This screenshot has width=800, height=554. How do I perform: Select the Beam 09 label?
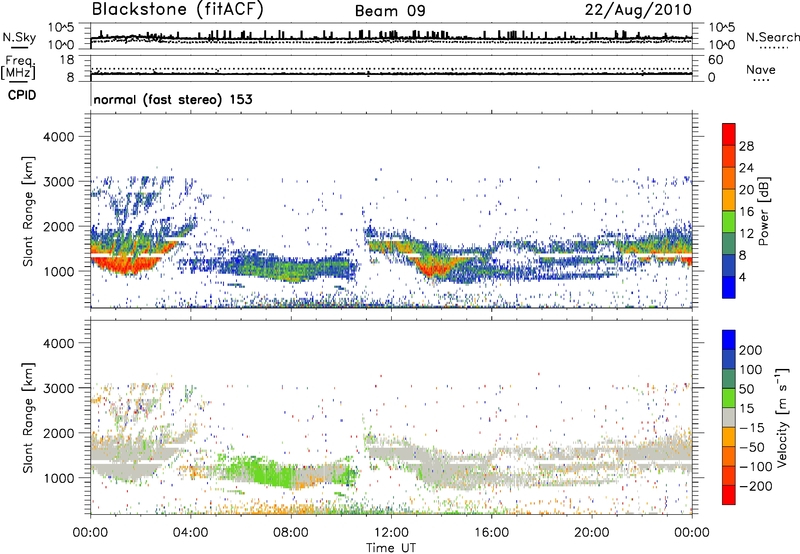coord(390,11)
